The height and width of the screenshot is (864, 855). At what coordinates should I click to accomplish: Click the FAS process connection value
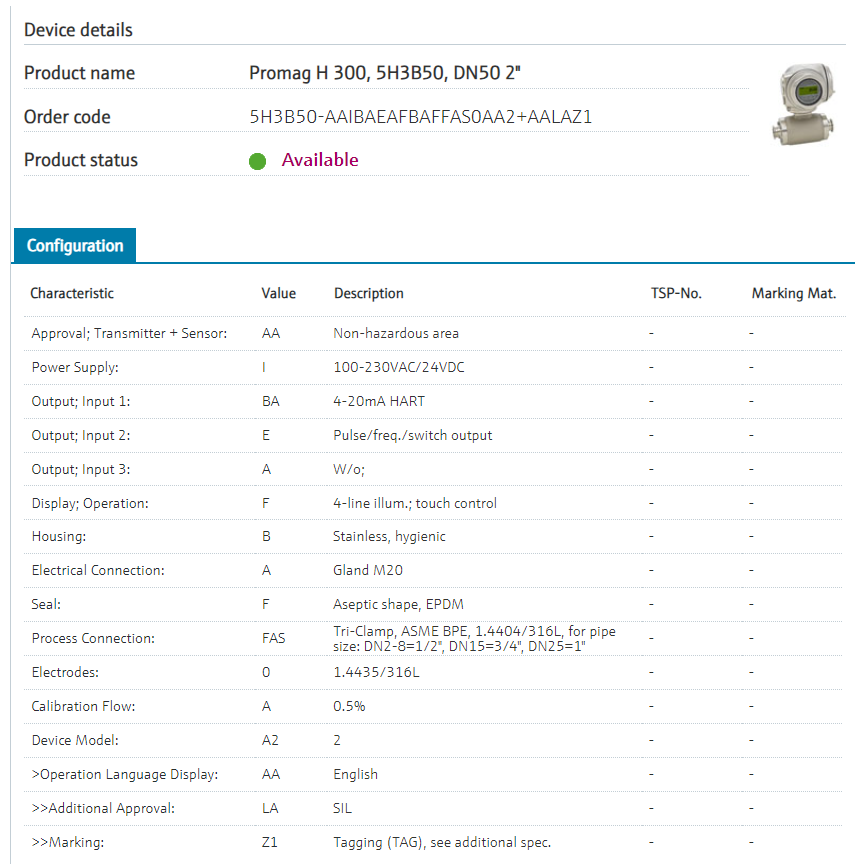click(273, 638)
